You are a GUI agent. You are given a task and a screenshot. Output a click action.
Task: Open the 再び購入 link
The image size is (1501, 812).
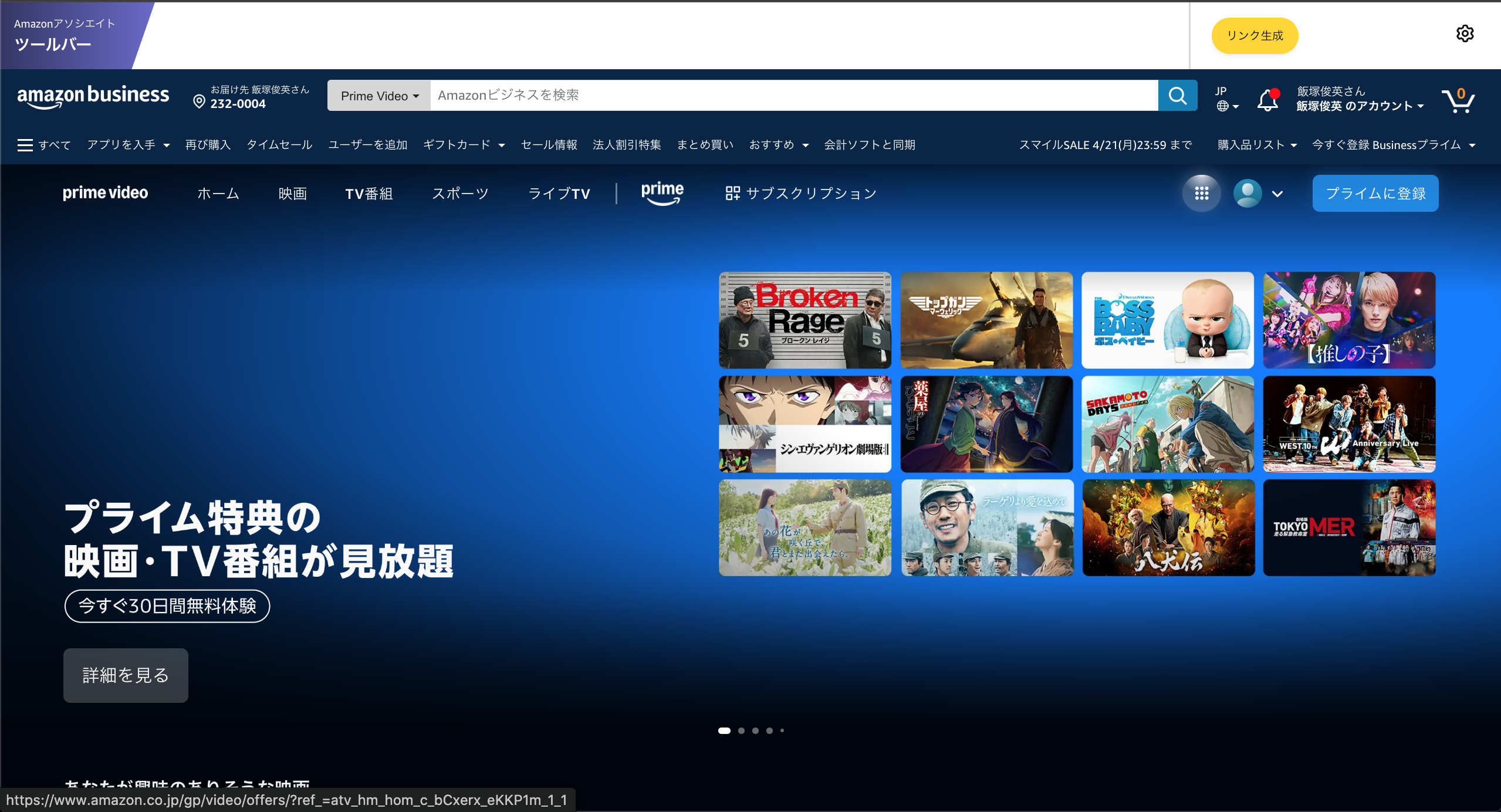coord(208,145)
